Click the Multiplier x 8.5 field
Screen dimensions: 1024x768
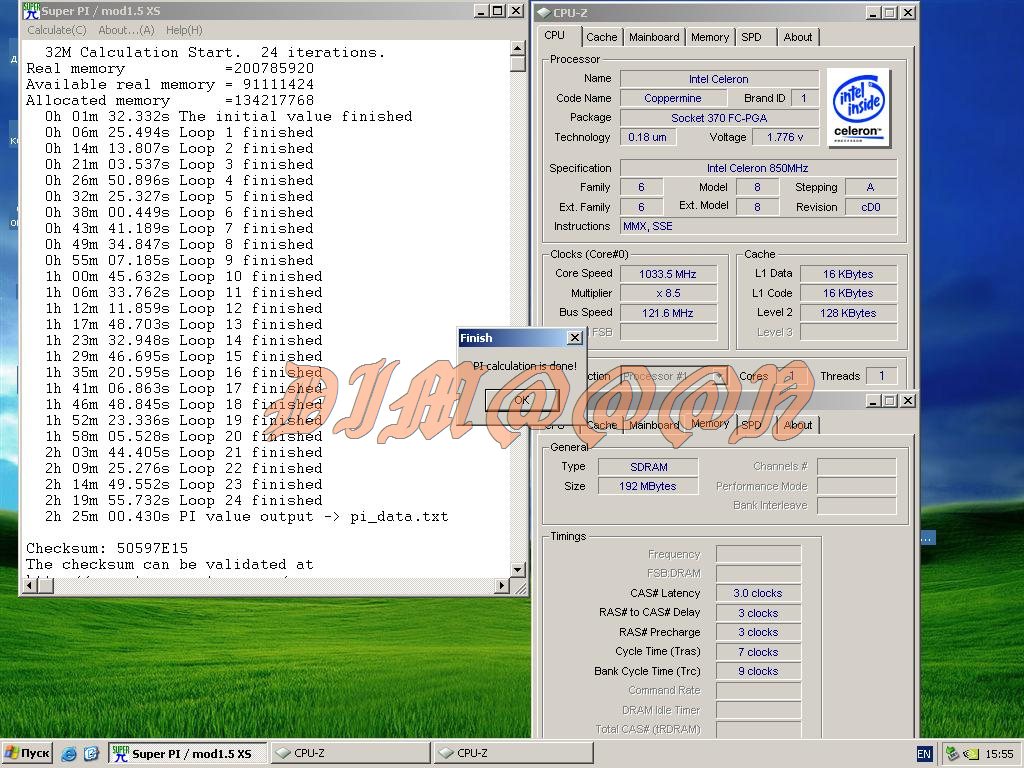point(668,293)
